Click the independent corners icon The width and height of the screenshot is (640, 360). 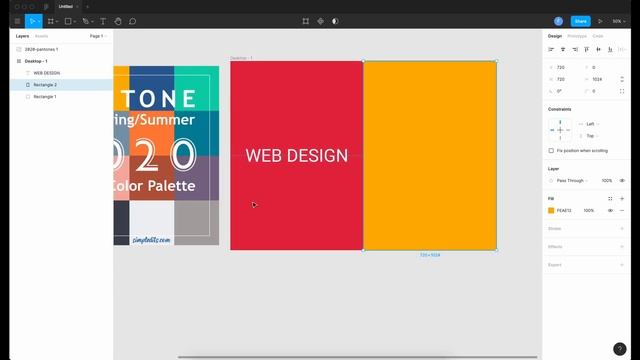(622, 91)
